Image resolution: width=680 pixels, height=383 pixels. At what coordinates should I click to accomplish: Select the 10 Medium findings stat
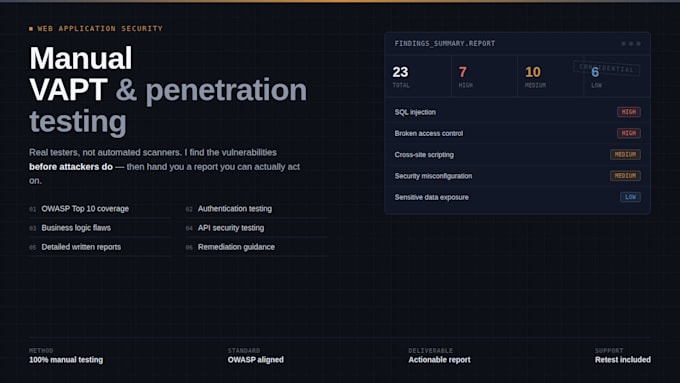click(550, 76)
